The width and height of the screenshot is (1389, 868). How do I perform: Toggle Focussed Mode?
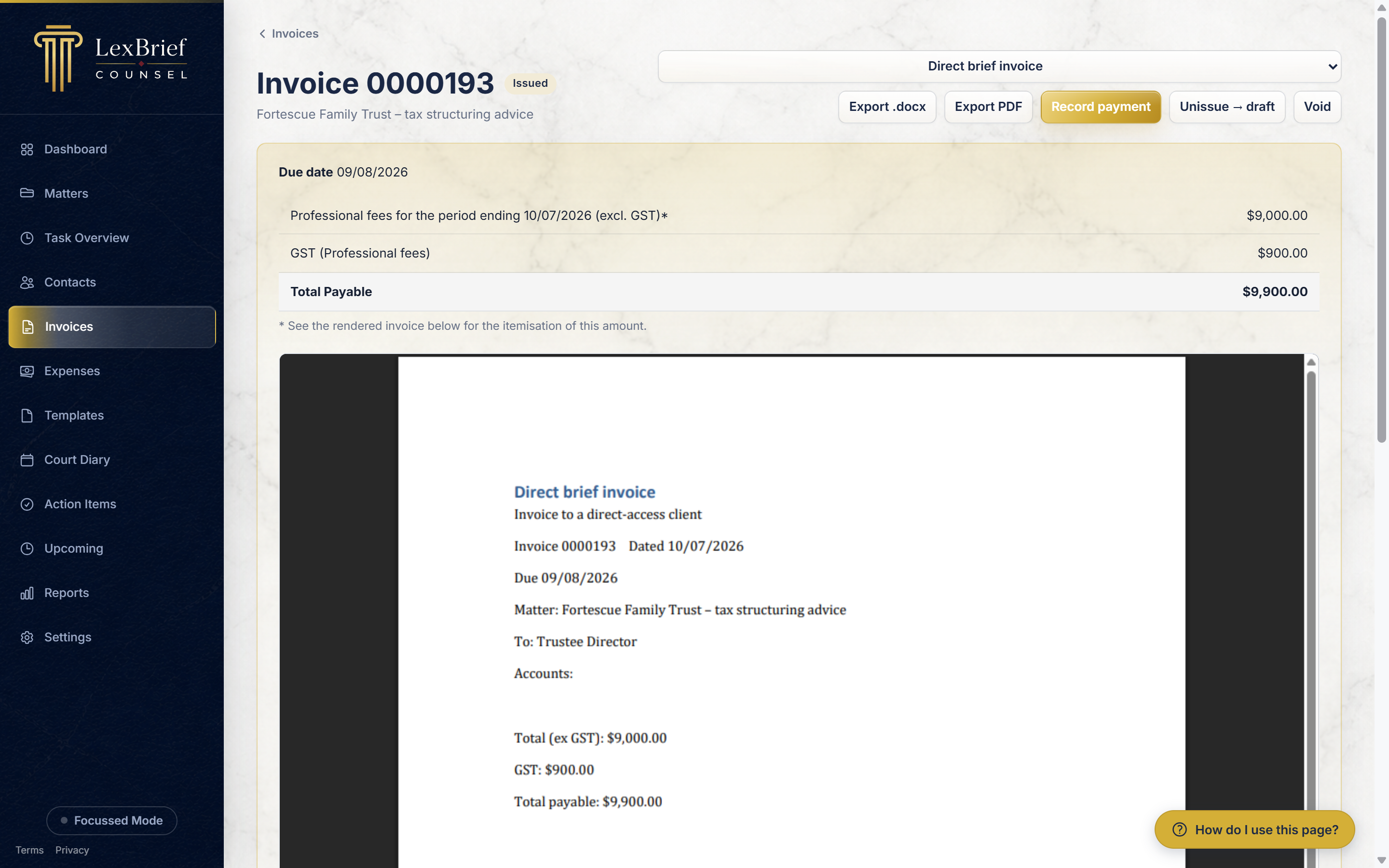pyautogui.click(x=111, y=820)
